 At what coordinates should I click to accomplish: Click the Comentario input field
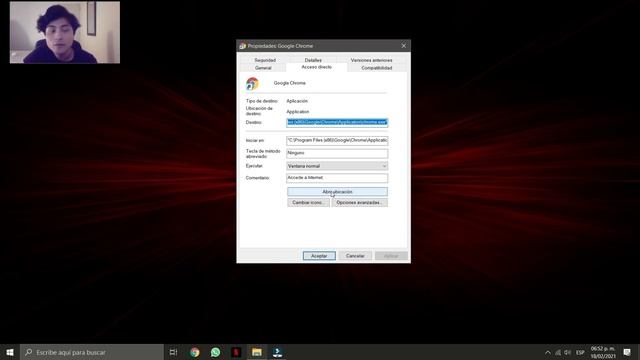point(337,178)
